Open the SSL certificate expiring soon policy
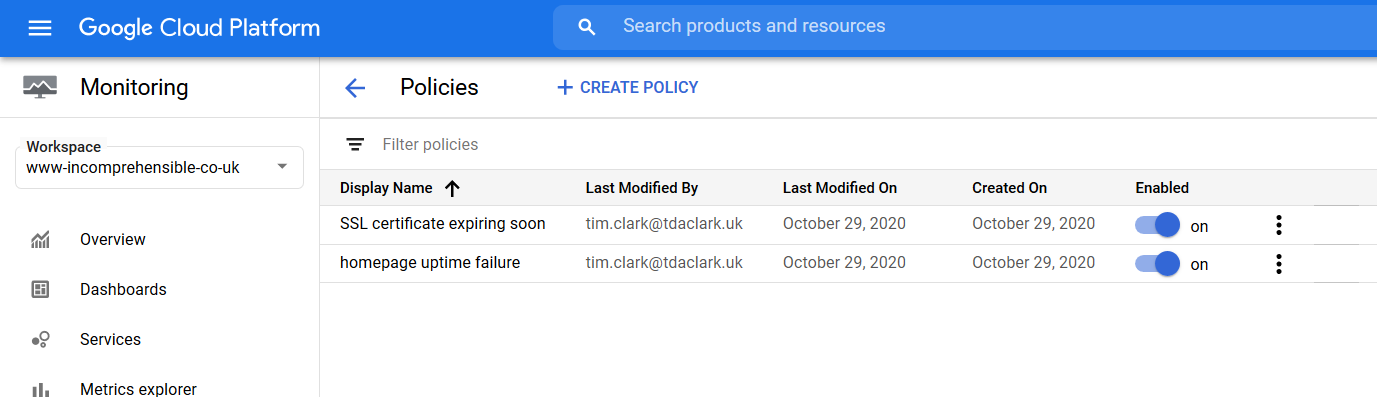This screenshot has width=1377, height=397. pos(443,224)
